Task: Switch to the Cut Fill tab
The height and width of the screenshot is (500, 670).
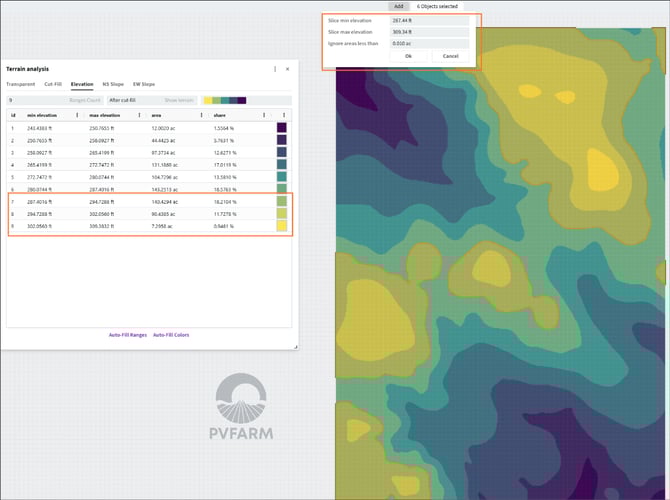Action: [53, 84]
